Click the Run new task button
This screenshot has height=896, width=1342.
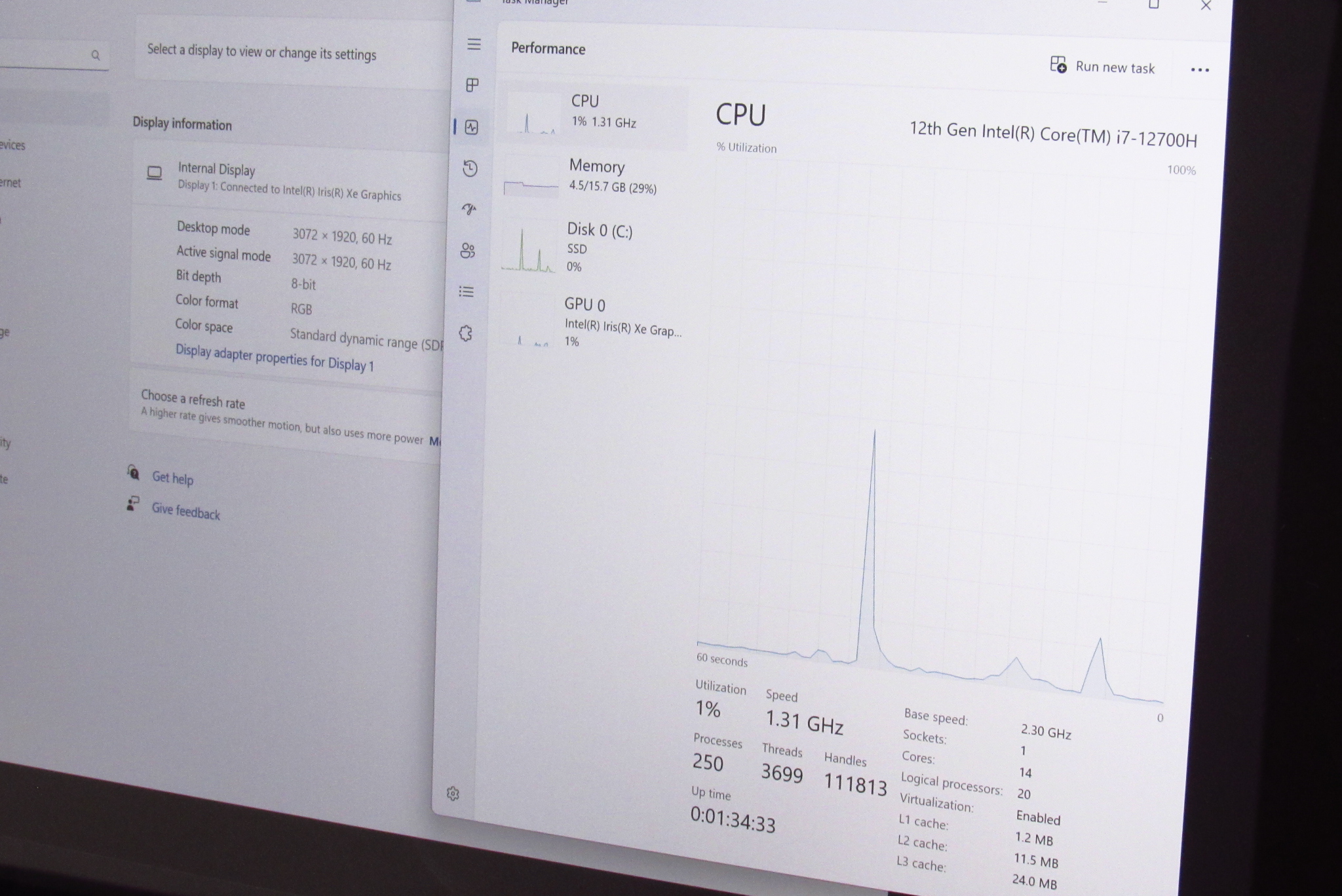[1103, 66]
